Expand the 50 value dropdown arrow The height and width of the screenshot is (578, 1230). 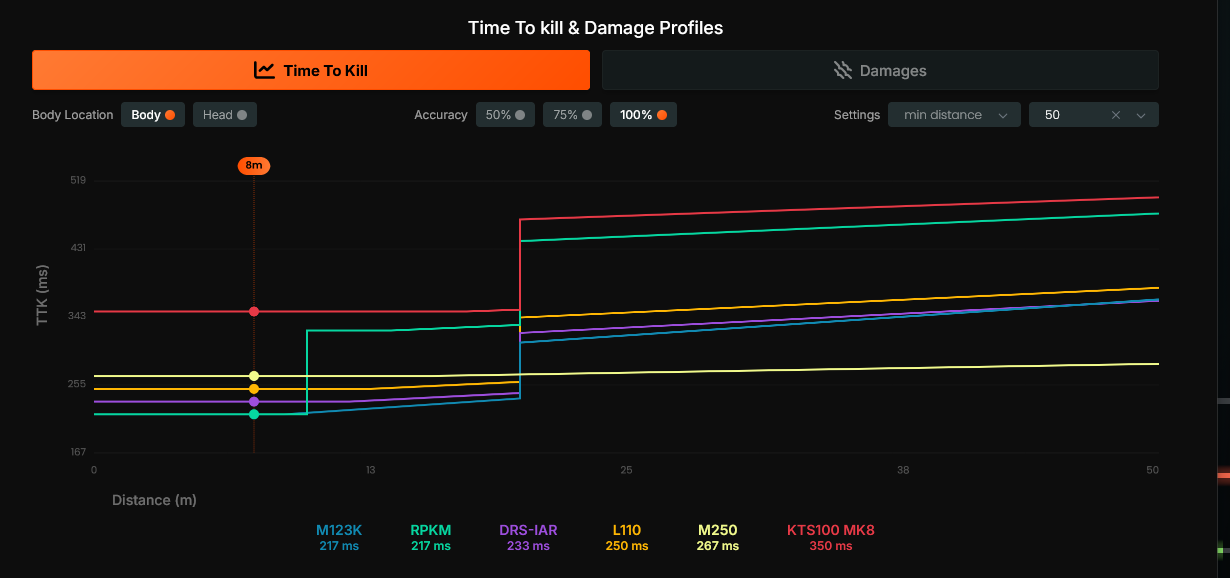(1141, 115)
